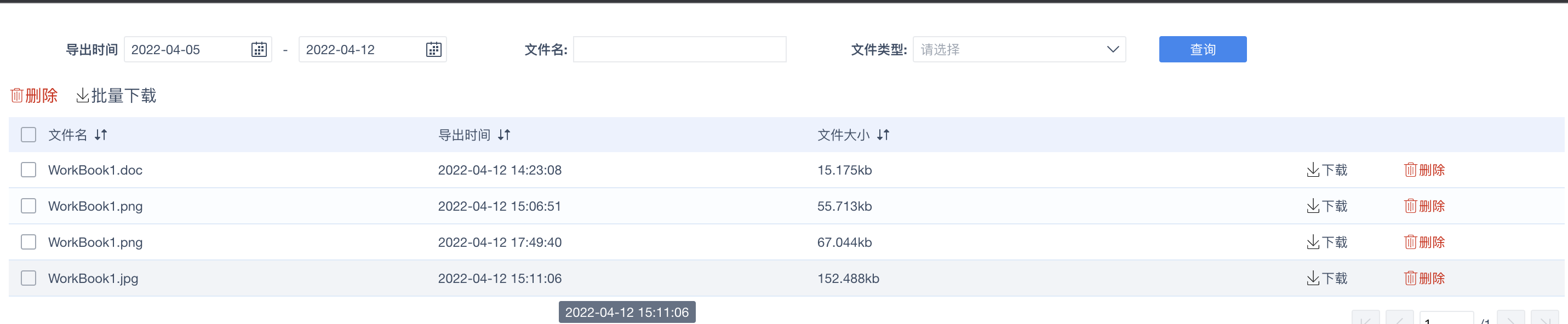Viewport: 1568px width, 324px height.
Task: Click the 批量下载 batch download button
Action: pos(116,95)
